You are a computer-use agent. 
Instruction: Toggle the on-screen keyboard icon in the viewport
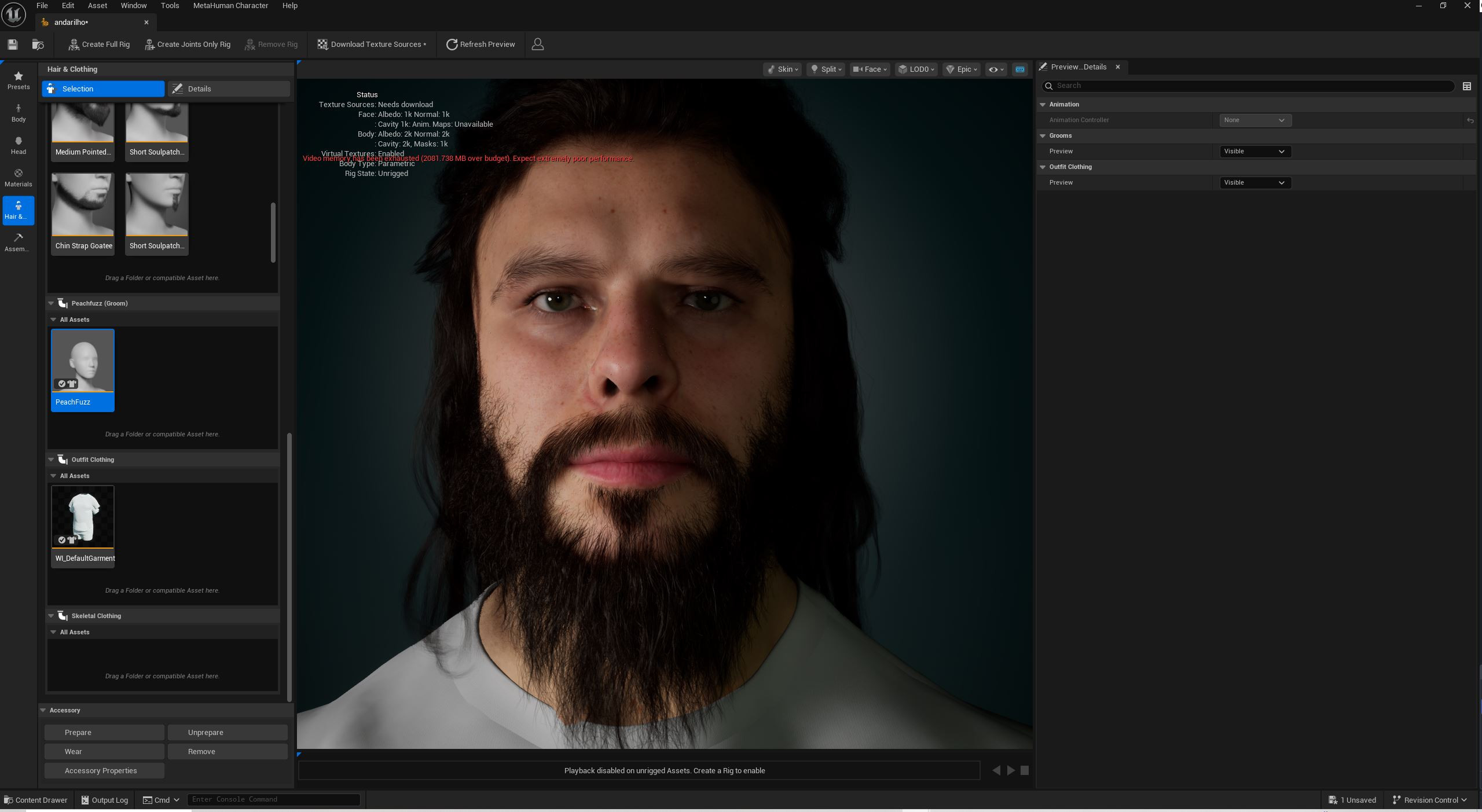pyautogui.click(x=1019, y=69)
